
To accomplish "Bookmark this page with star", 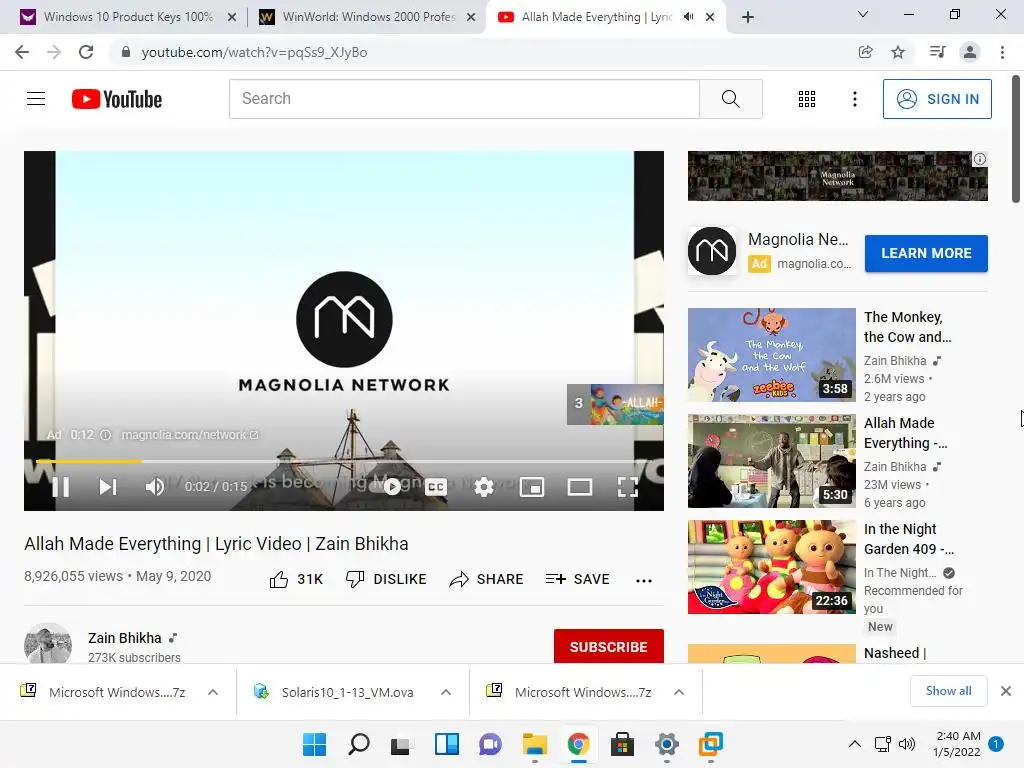I will pyautogui.click(x=898, y=52).
